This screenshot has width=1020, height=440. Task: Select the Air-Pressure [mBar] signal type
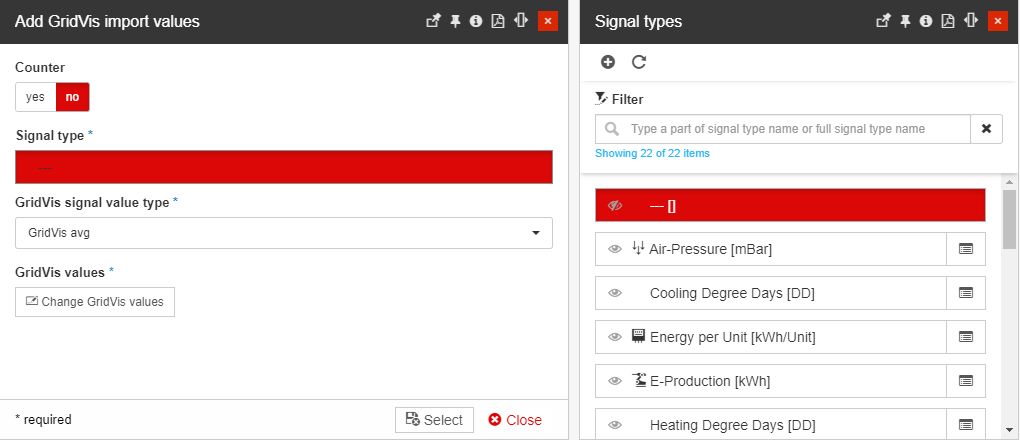771,249
